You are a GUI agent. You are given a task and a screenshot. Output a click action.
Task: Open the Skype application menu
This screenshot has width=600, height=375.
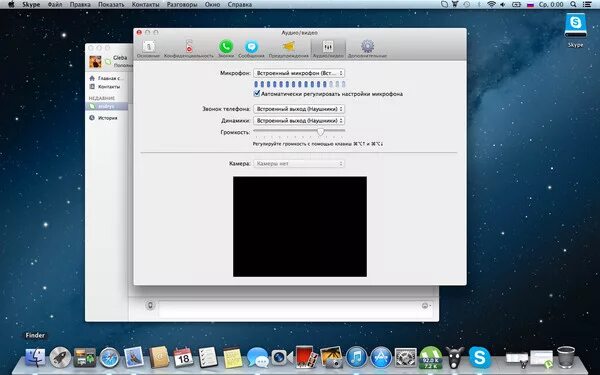[31, 5]
